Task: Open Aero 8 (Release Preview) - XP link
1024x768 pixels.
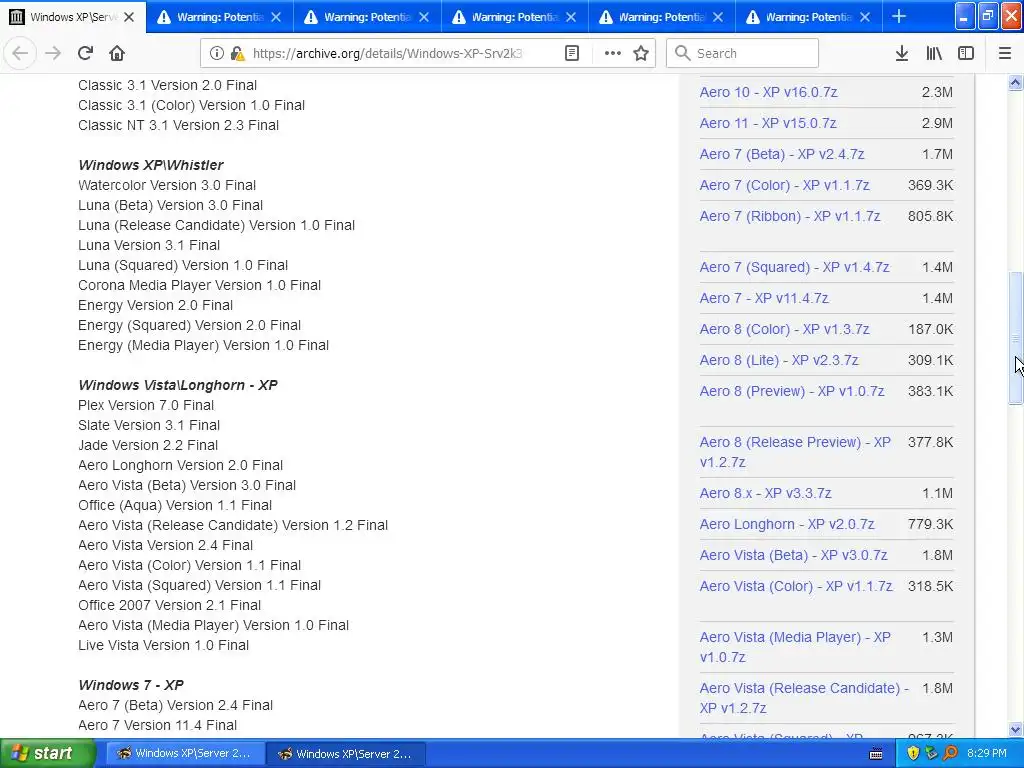Action: tap(795, 452)
